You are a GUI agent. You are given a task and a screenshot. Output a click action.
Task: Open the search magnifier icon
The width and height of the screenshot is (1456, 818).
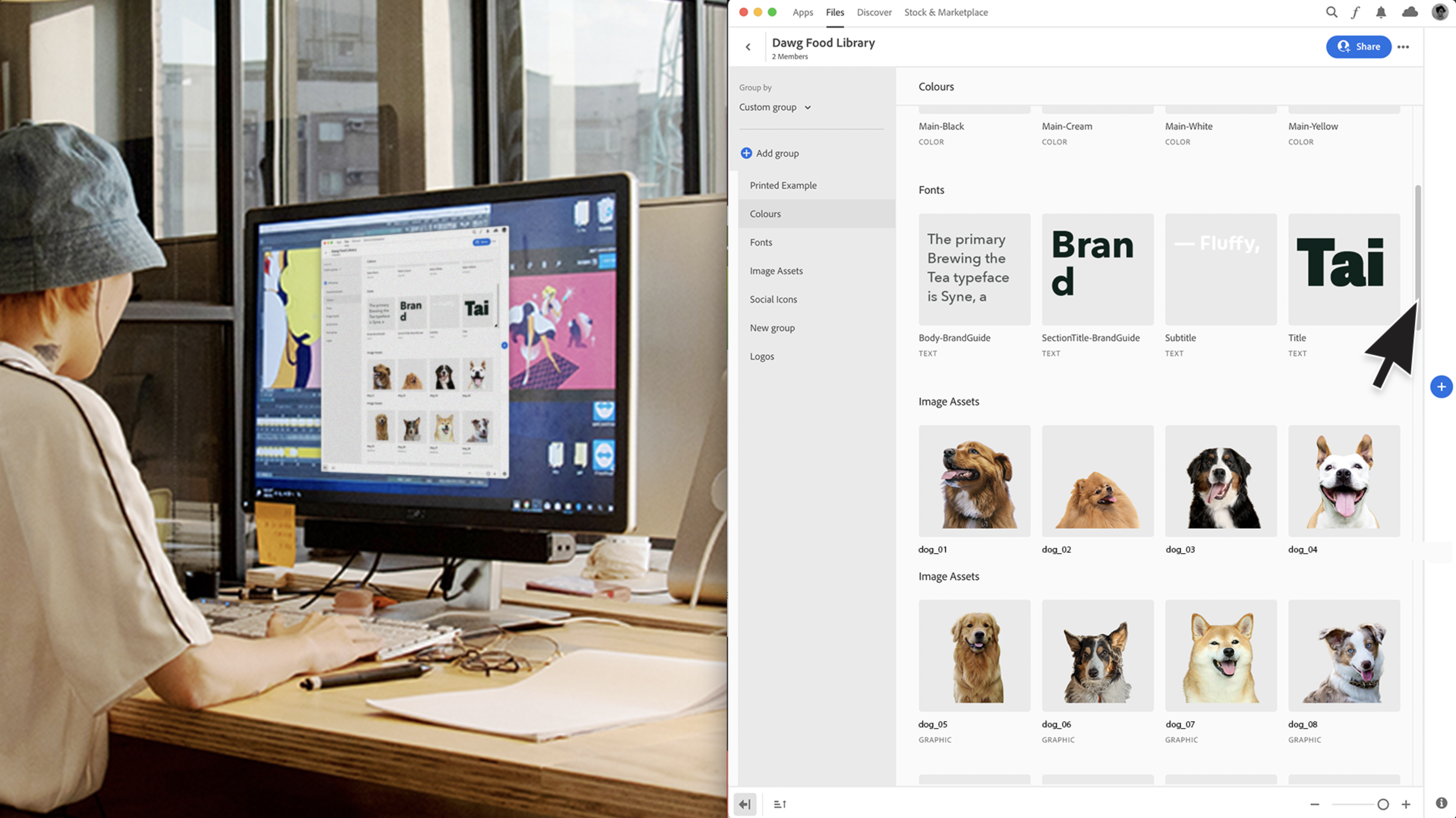point(1331,12)
